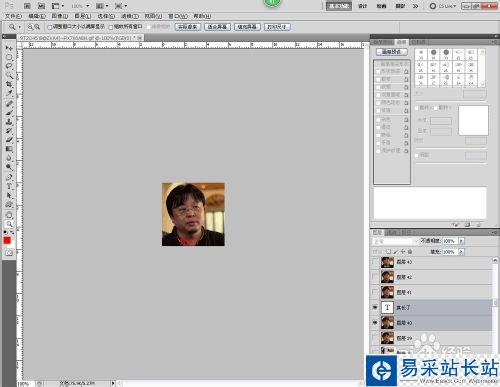Select the Blur tool
This screenshot has height=387, width=500.
coord(9,158)
